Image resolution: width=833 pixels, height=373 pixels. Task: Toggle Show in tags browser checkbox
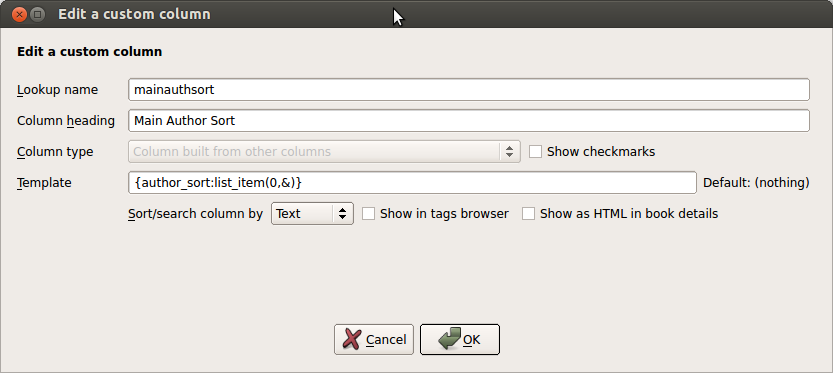coord(369,214)
